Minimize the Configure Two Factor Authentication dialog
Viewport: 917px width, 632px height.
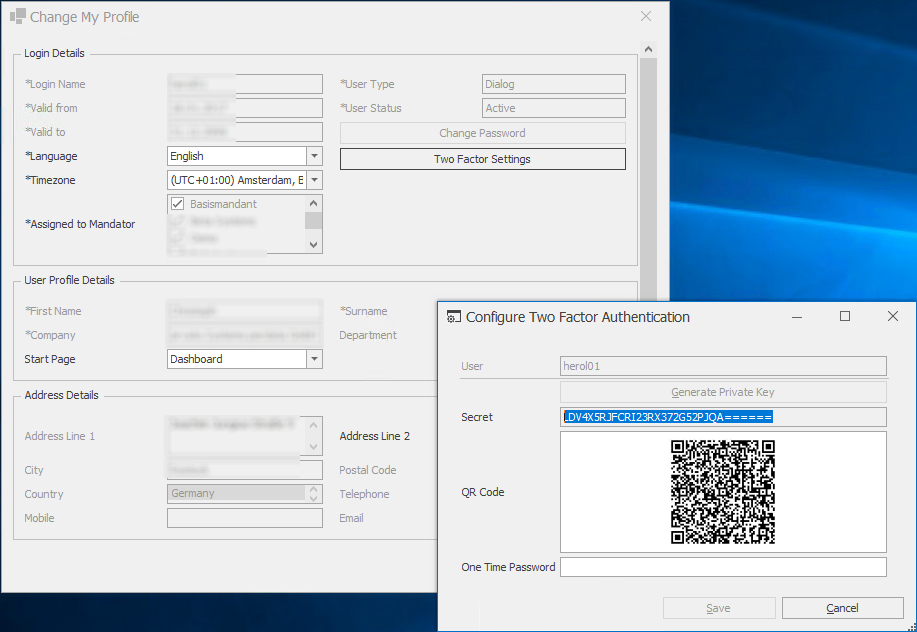click(x=797, y=316)
